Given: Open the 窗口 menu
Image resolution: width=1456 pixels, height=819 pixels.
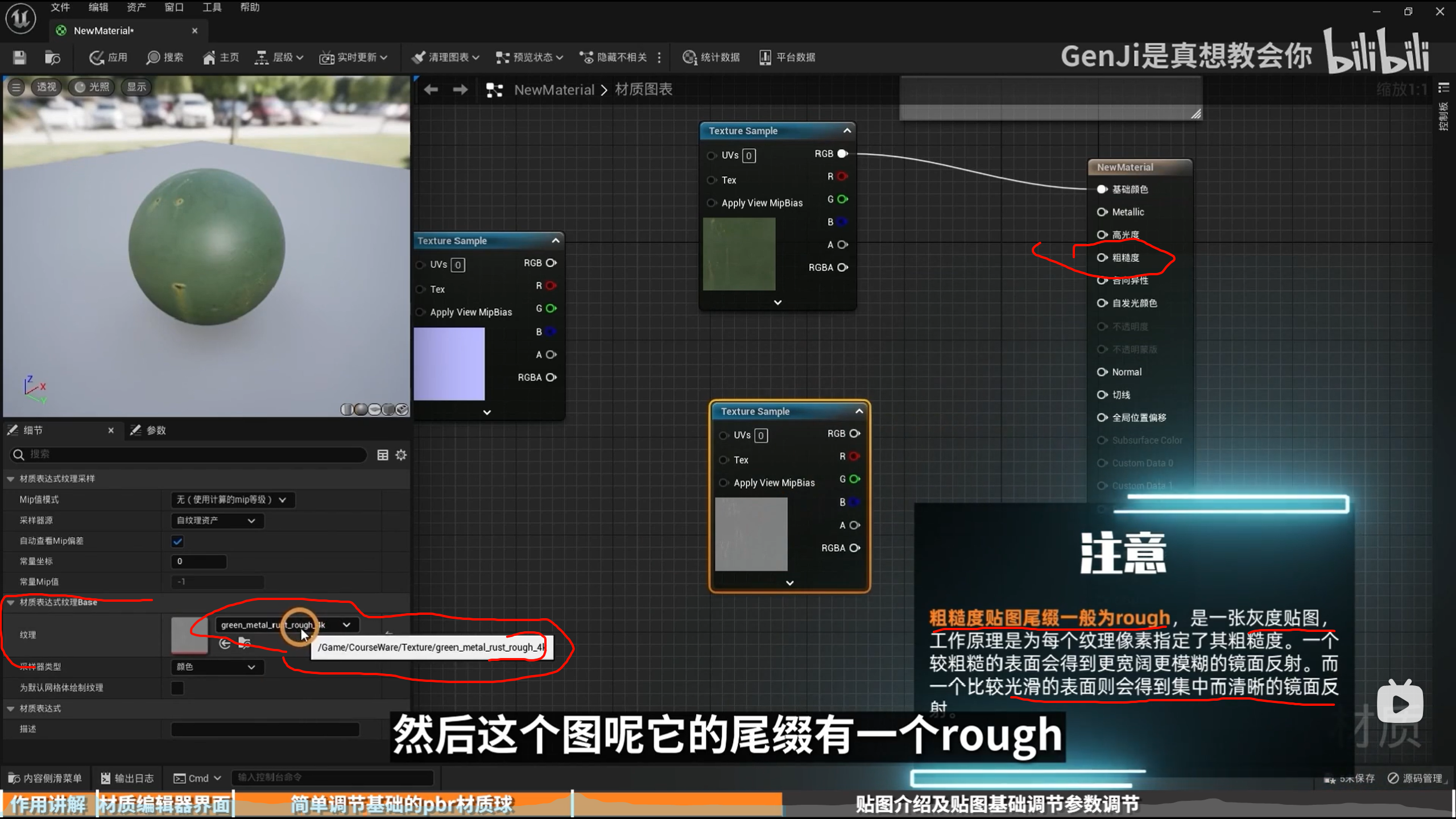Looking at the screenshot, I should (174, 7).
